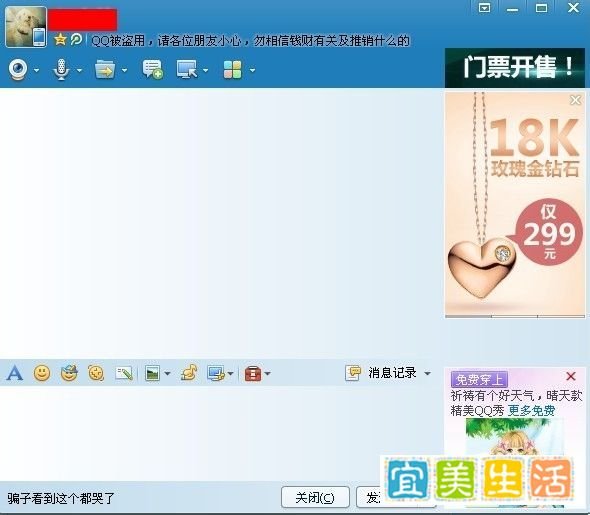Open window menu button in title bar
The height and width of the screenshot is (515, 590).
point(484,8)
